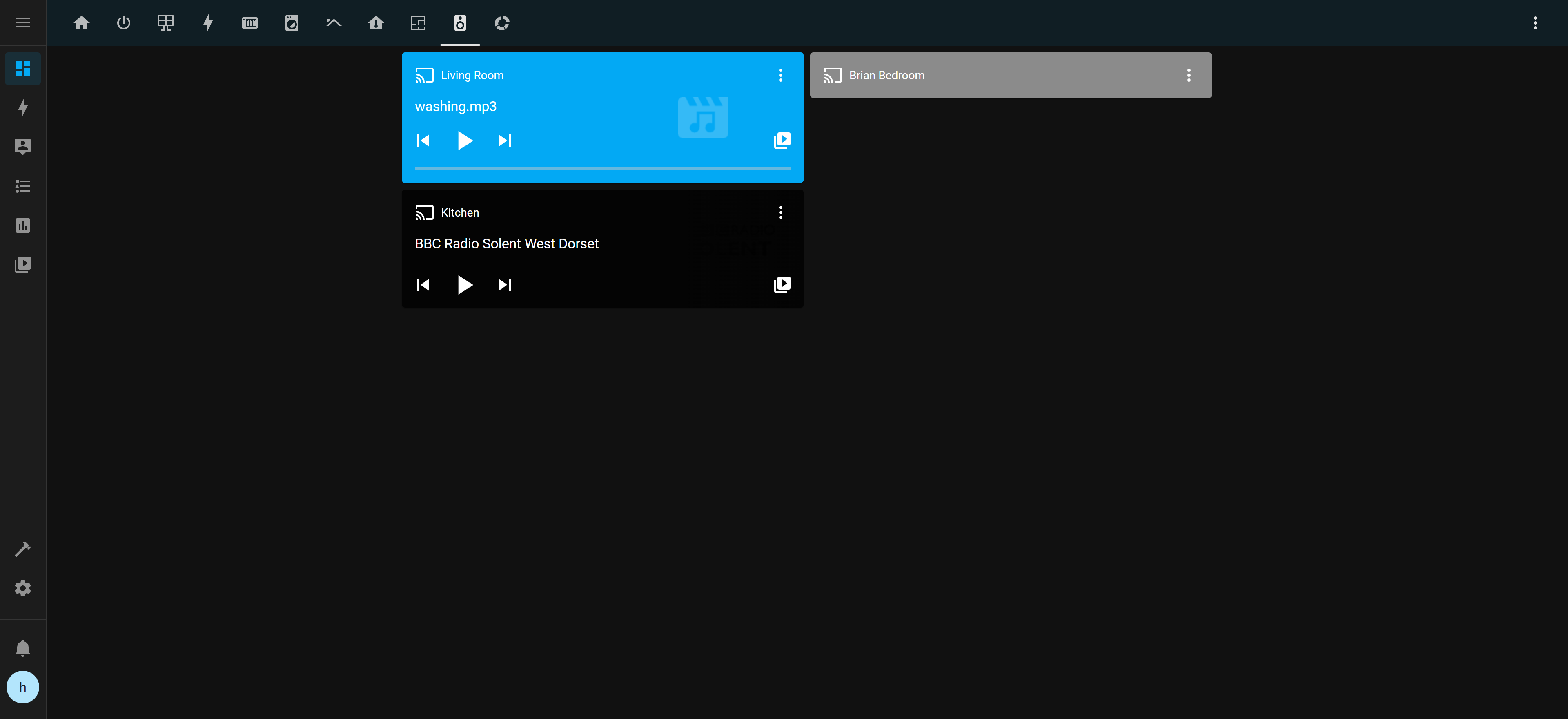Skip to next track in Kitchen
The image size is (1568, 719).
click(505, 284)
